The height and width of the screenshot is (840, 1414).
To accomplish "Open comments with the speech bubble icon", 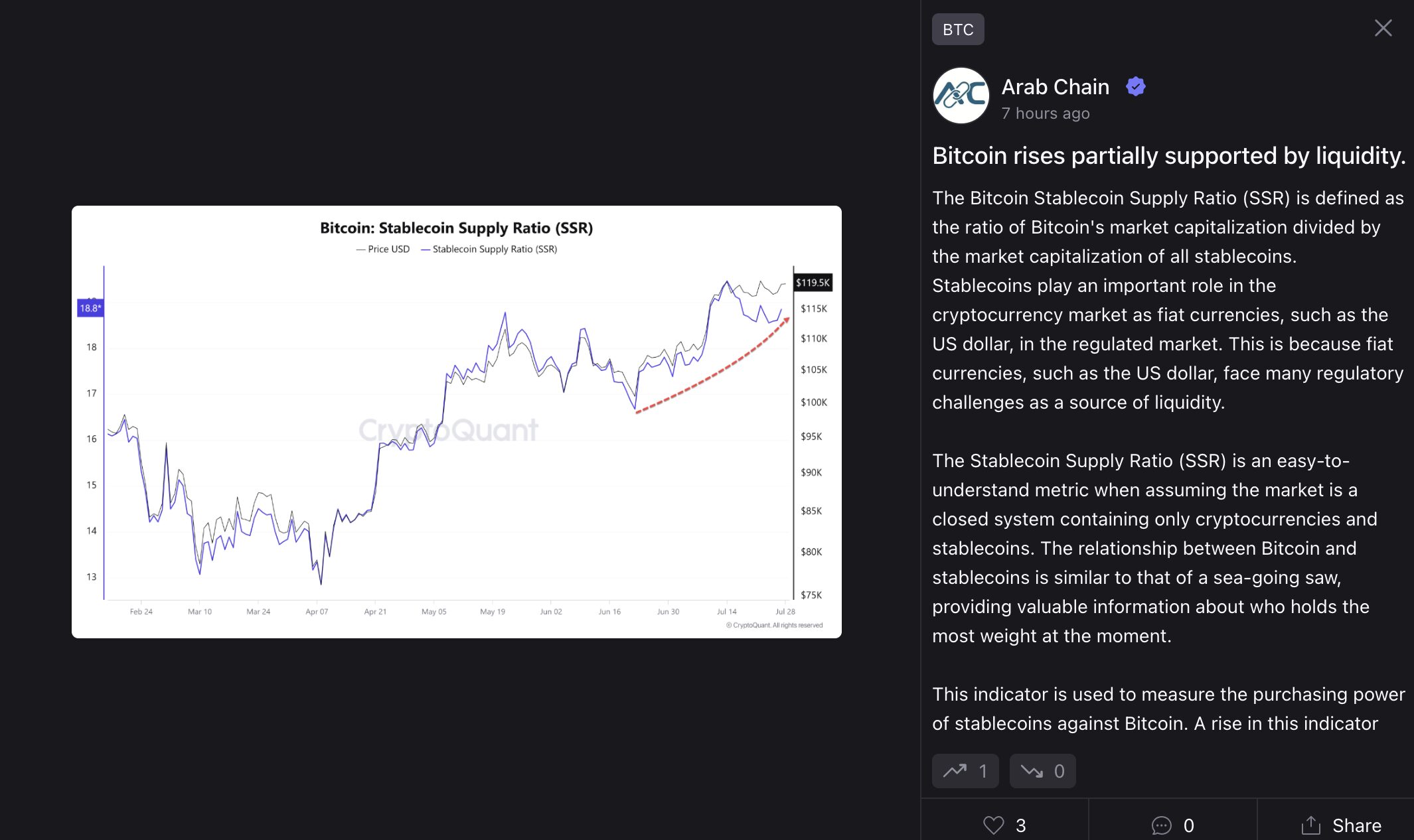I will (1161, 825).
